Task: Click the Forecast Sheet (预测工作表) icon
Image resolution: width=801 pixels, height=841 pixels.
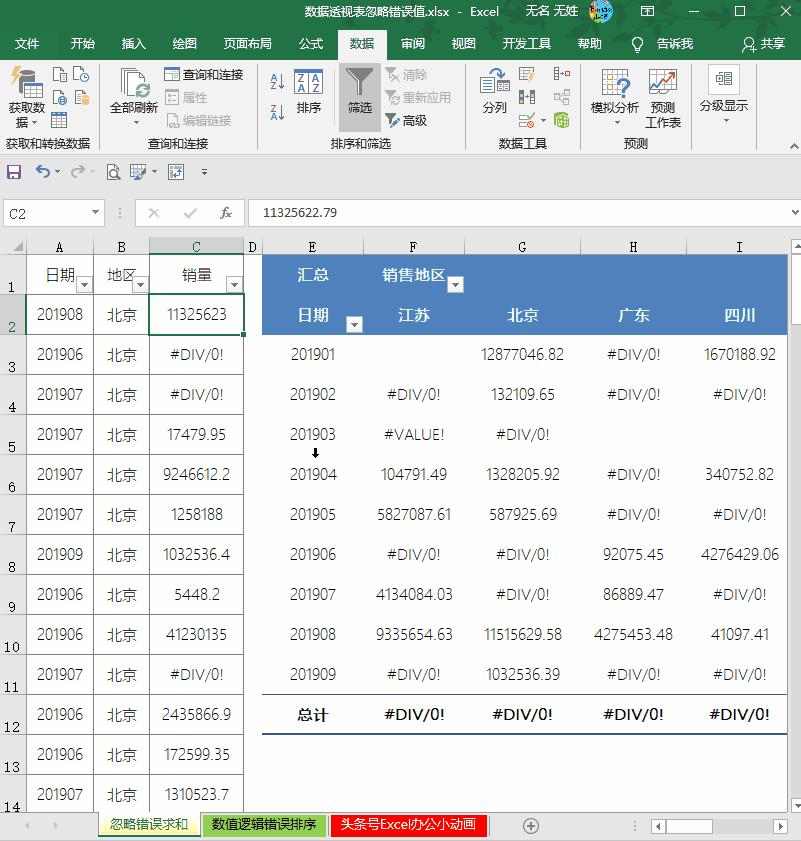Action: (662, 94)
